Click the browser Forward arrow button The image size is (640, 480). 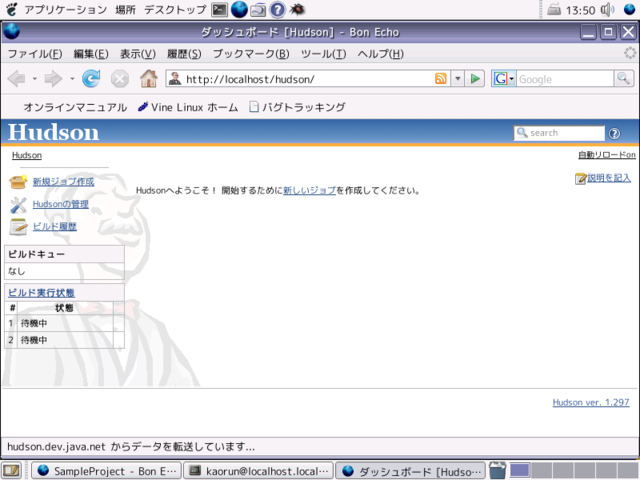click(x=53, y=78)
